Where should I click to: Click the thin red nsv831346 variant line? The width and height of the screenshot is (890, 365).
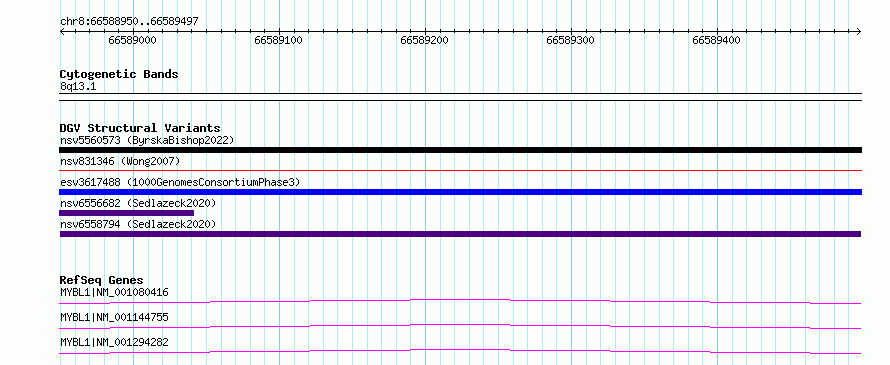(x=460, y=170)
